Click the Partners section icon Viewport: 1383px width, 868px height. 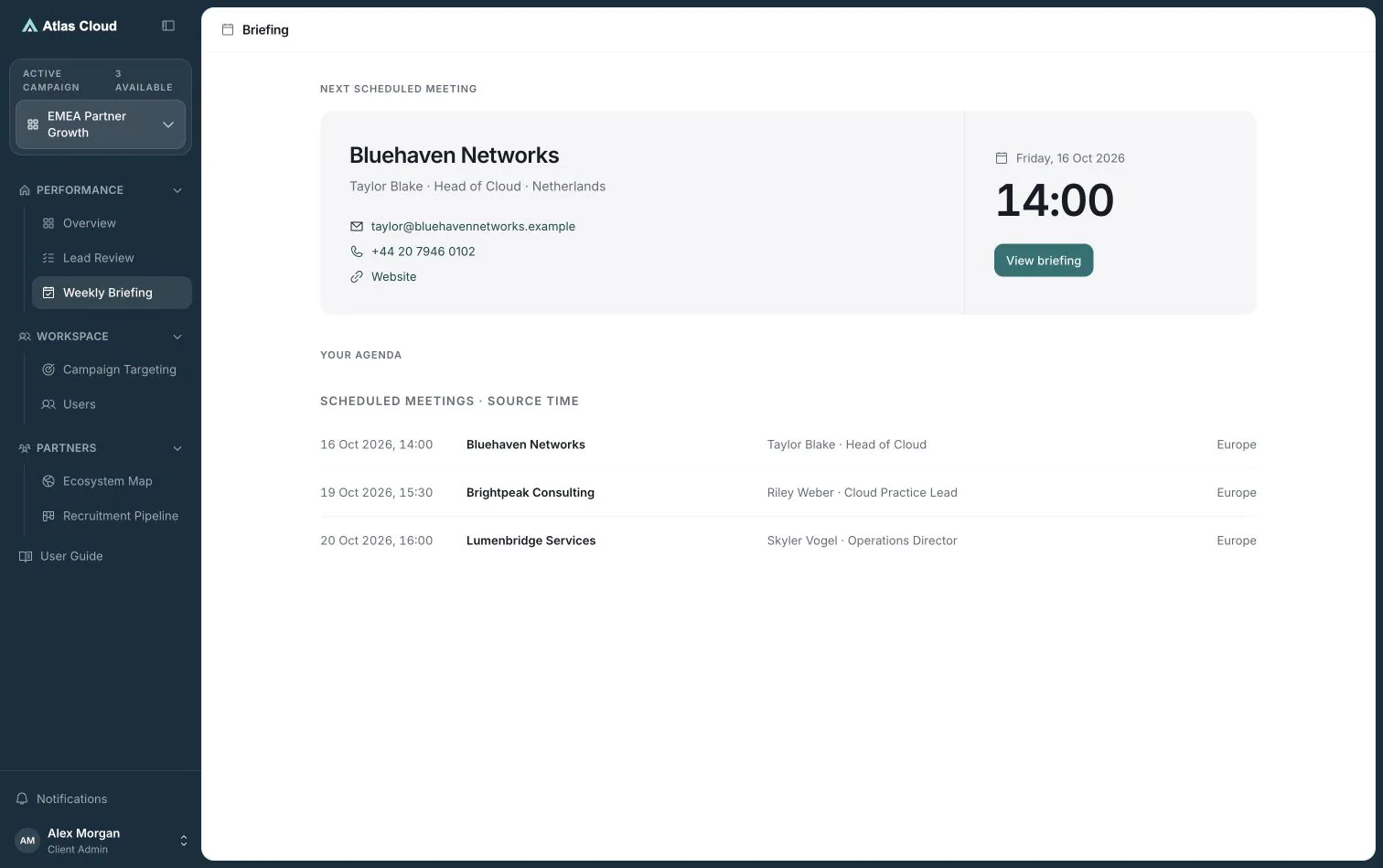[25, 448]
